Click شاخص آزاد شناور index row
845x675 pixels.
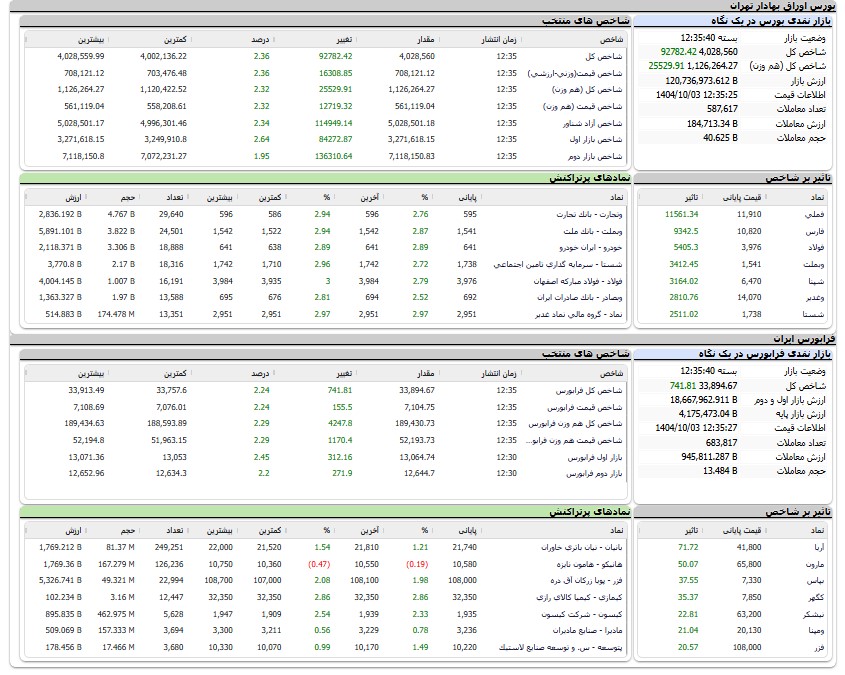click(592, 123)
